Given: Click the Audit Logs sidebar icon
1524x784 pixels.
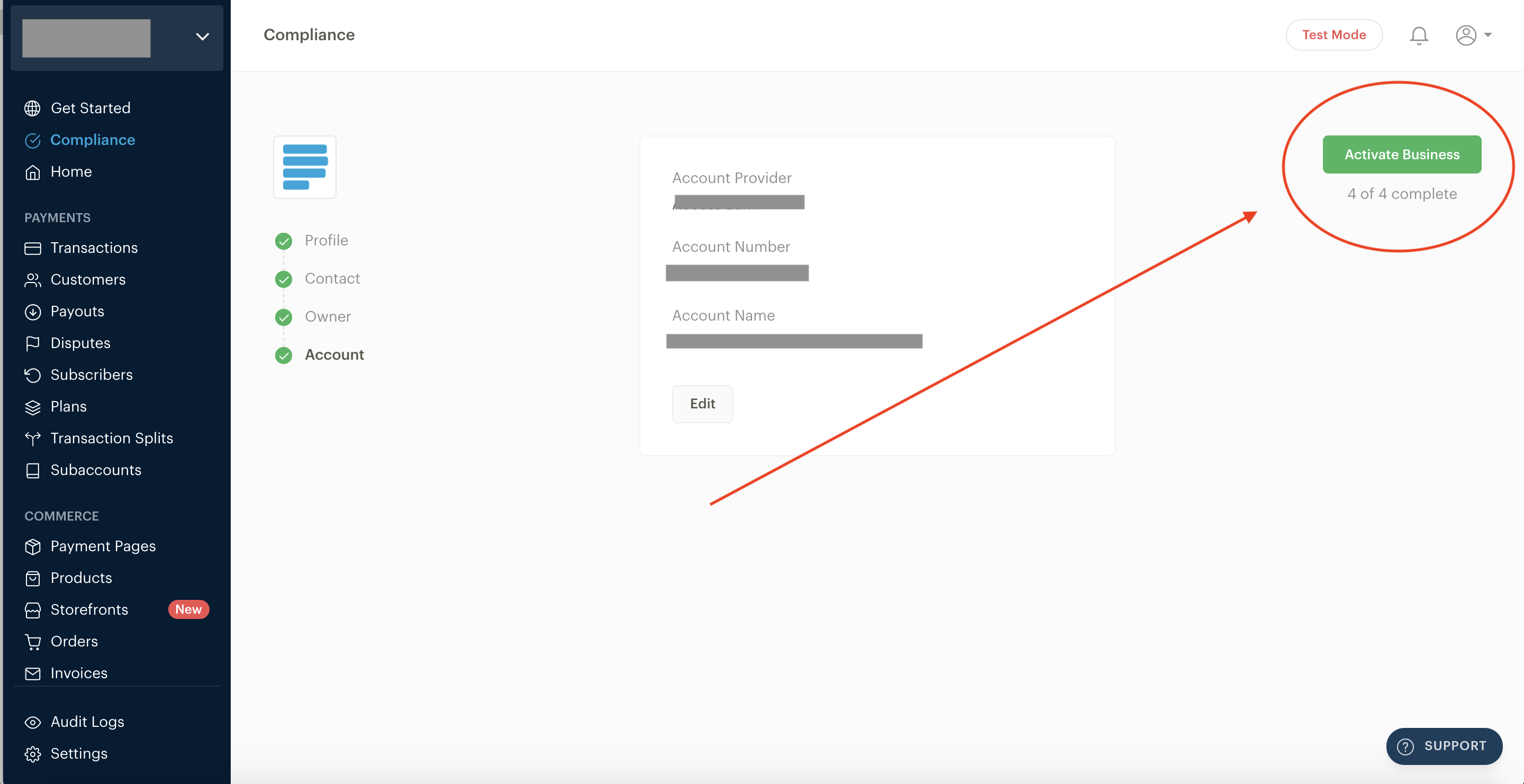Looking at the screenshot, I should pos(31,722).
